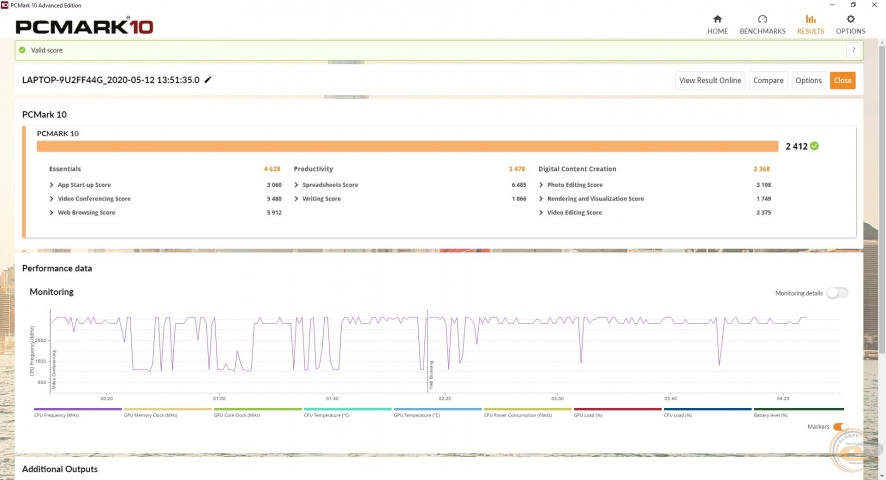Select CPU Temperature legend item
The height and width of the screenshot is (480, 886).
point(348,412)
